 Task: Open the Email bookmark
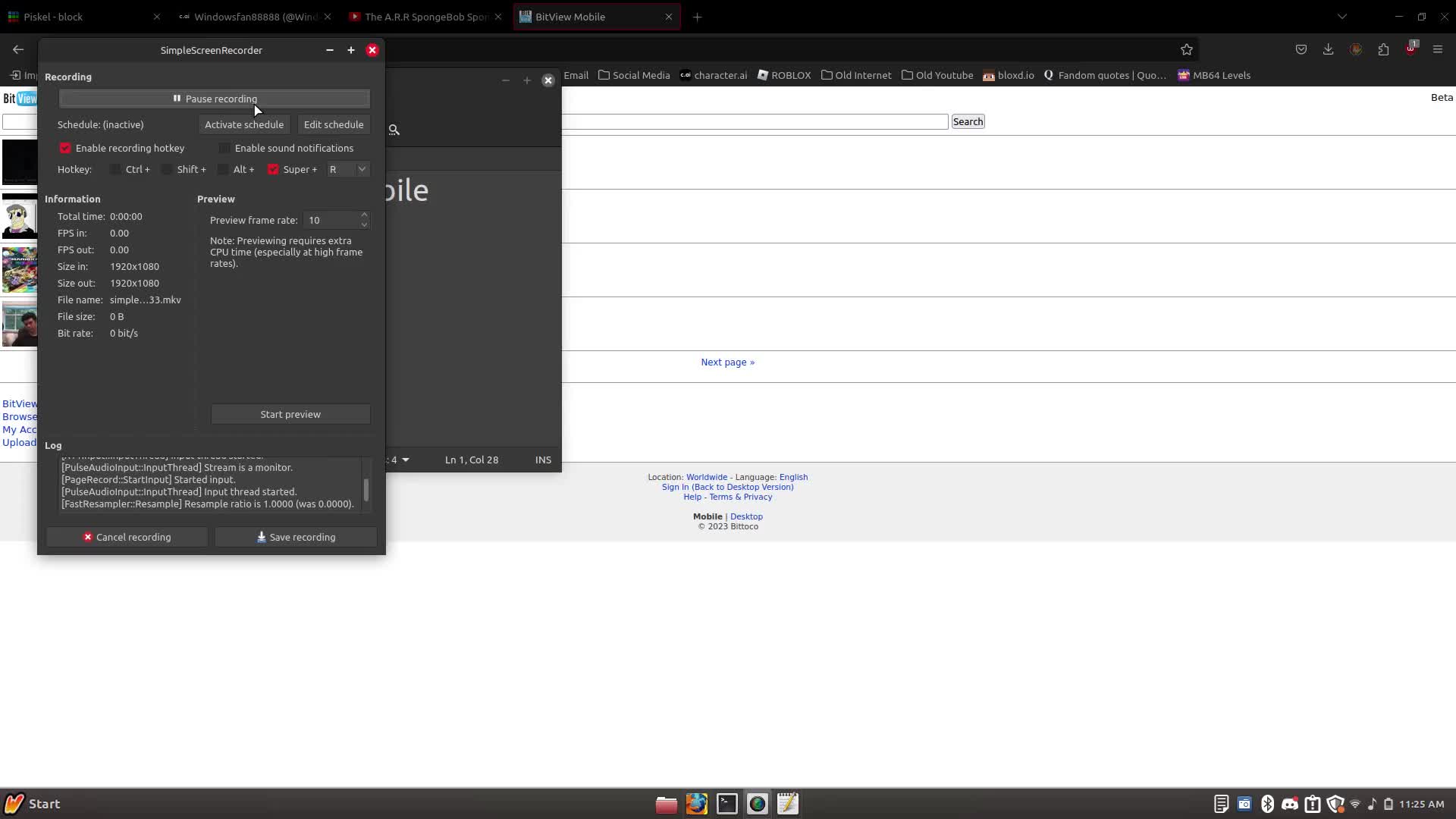(x=576, y=75)
